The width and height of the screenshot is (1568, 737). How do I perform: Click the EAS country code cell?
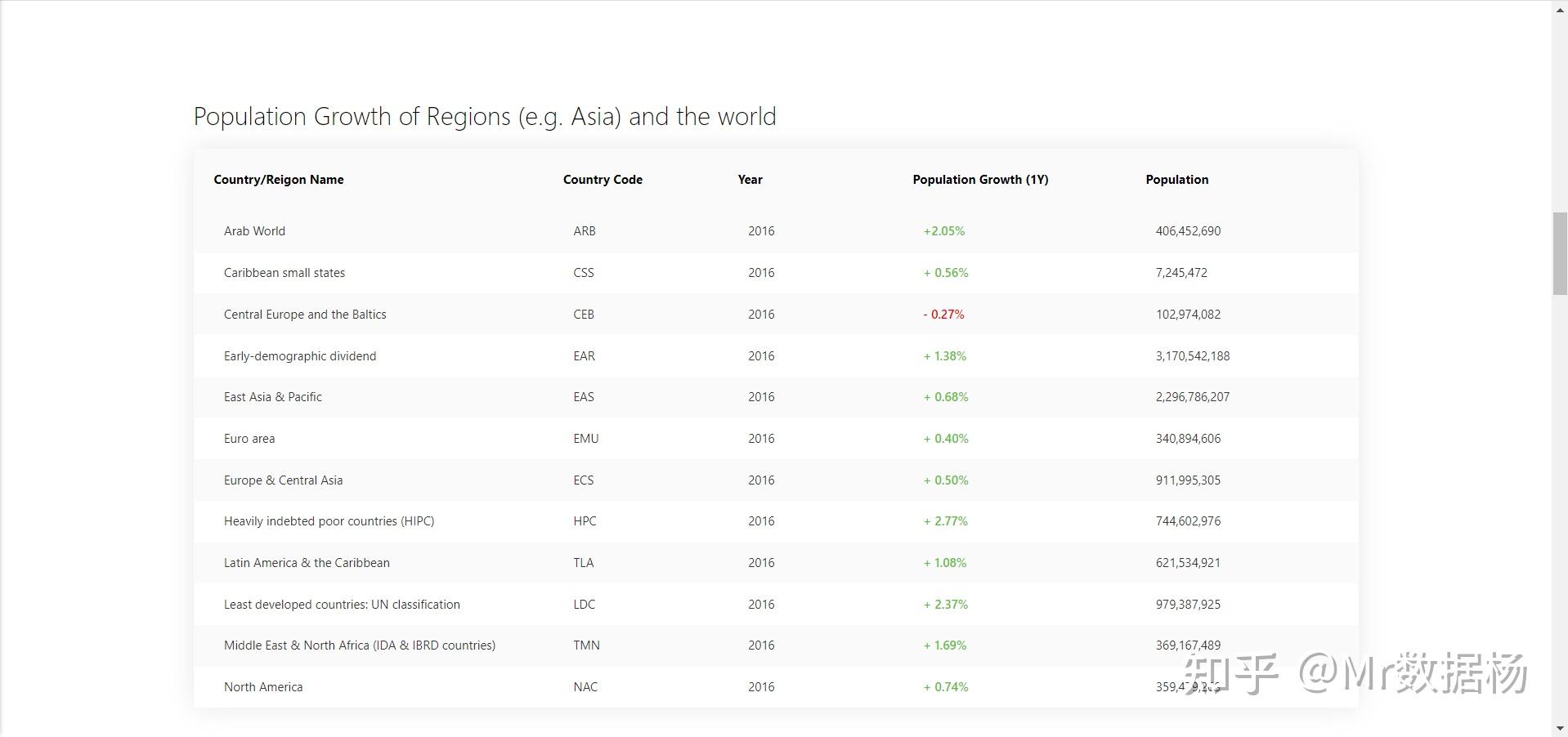(x=584, y=397)
